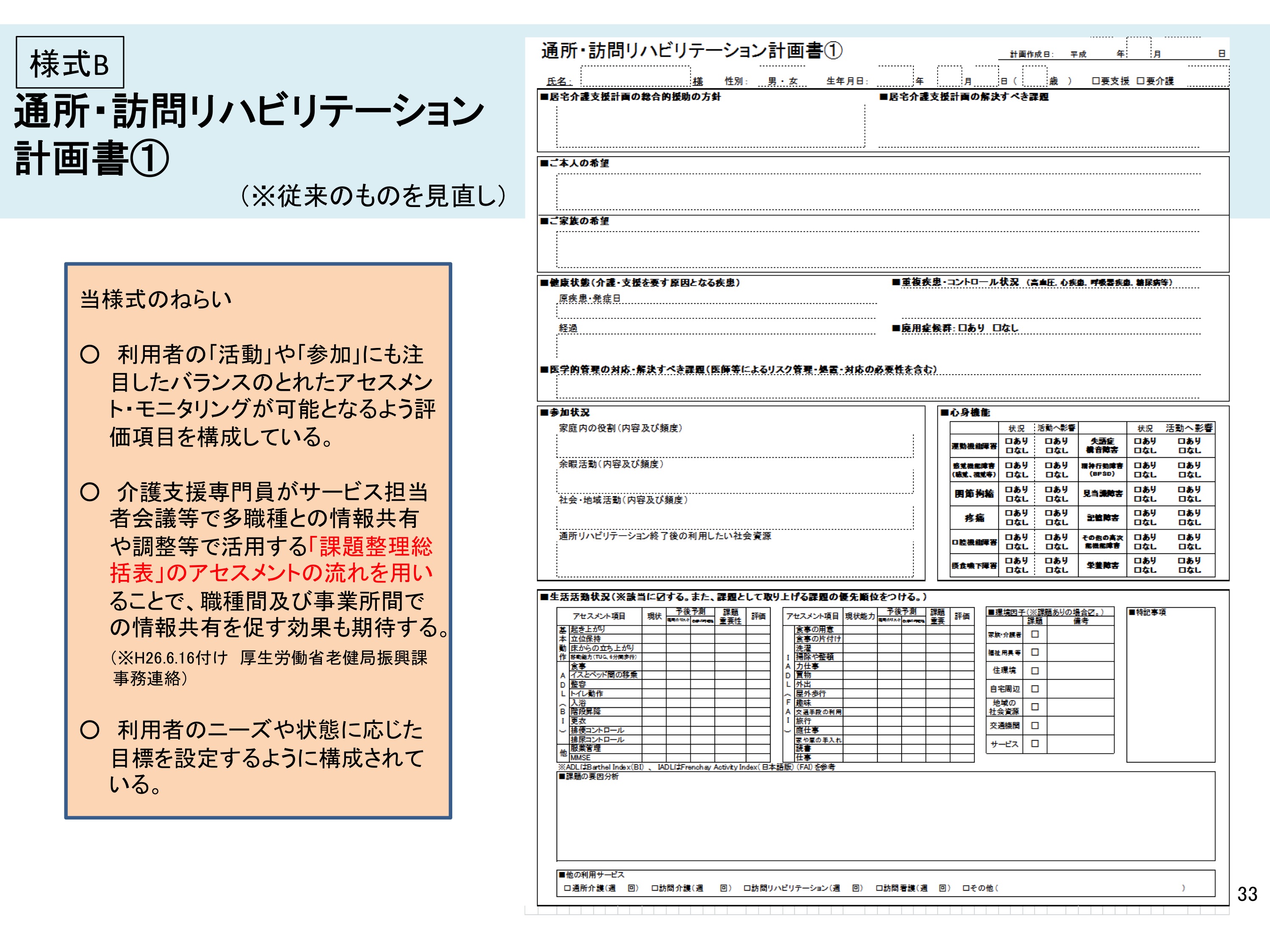Click the heading 当様式のねらい
The width and height of the screenshot is (1270, 952).
[x=156, y=299]
